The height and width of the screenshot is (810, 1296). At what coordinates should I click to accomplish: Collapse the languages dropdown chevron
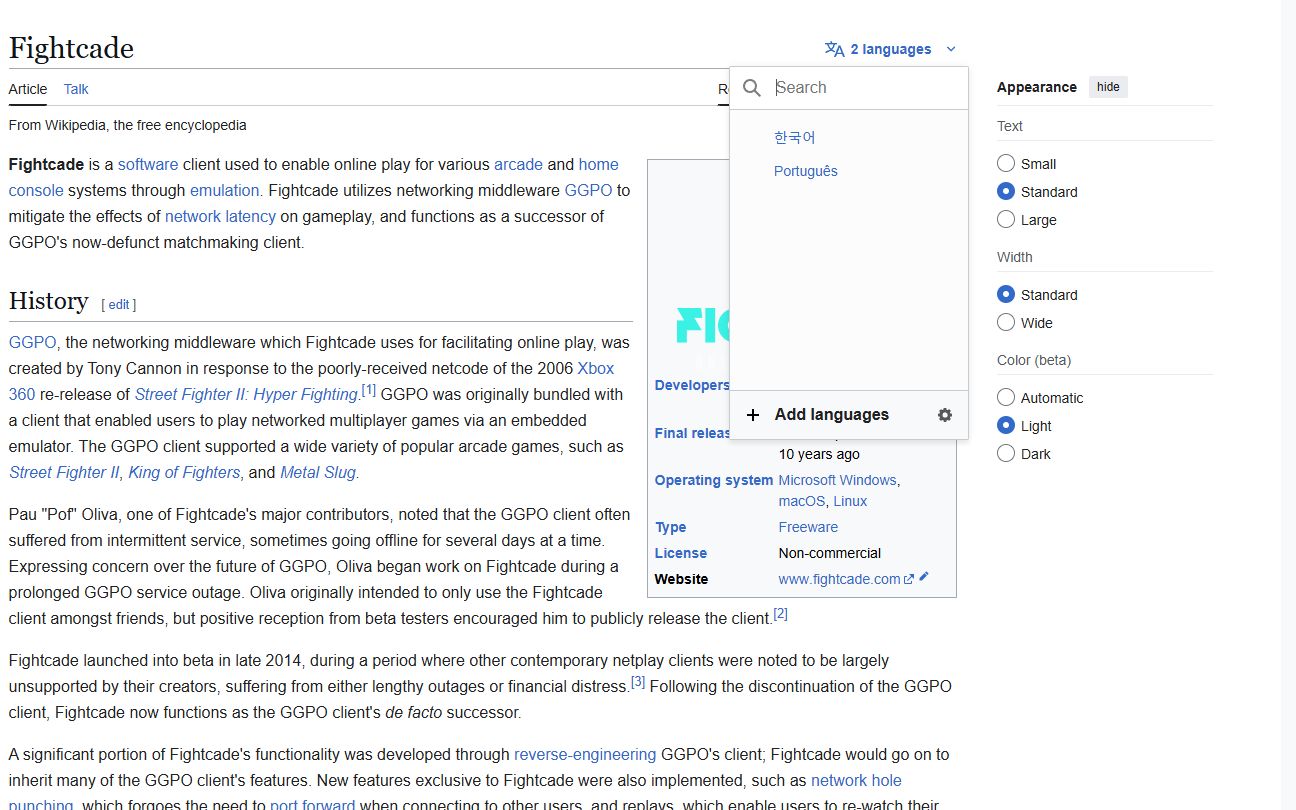951,49
